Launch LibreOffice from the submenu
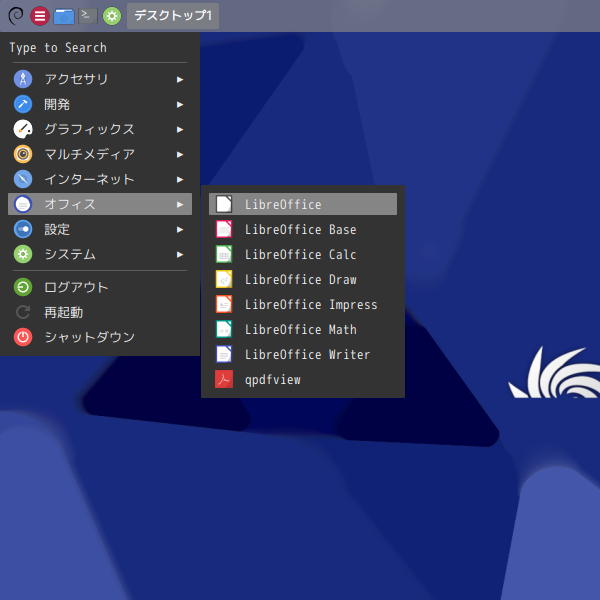Viewport: 600px width, 600px height. click(303, 204)
